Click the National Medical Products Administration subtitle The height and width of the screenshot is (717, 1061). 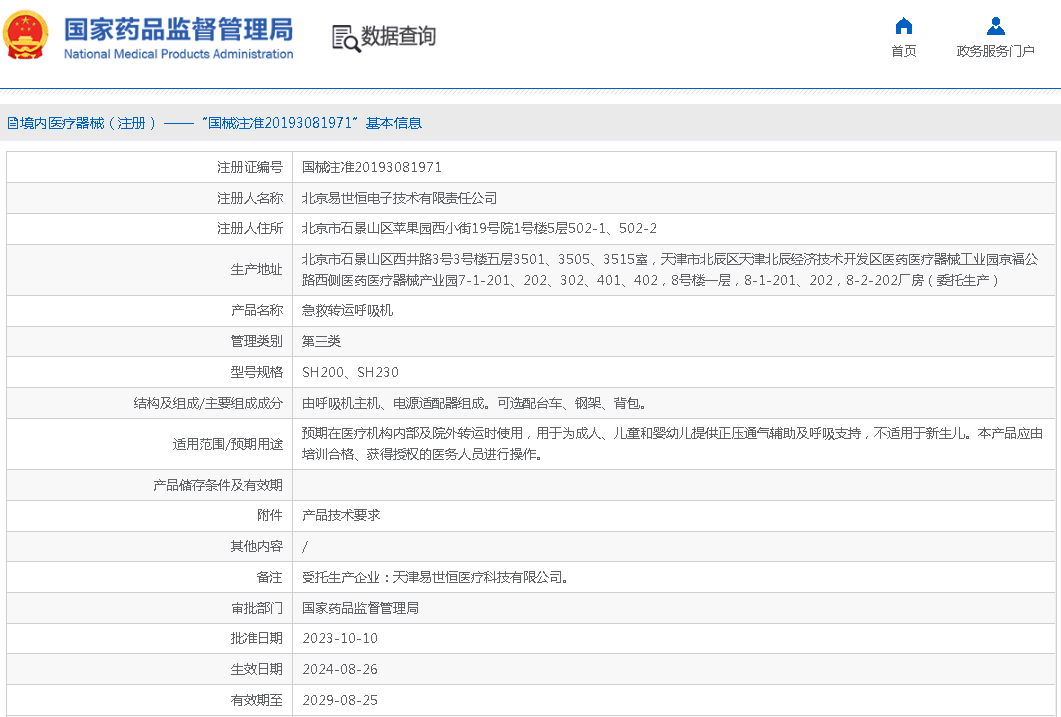point(179,54)
